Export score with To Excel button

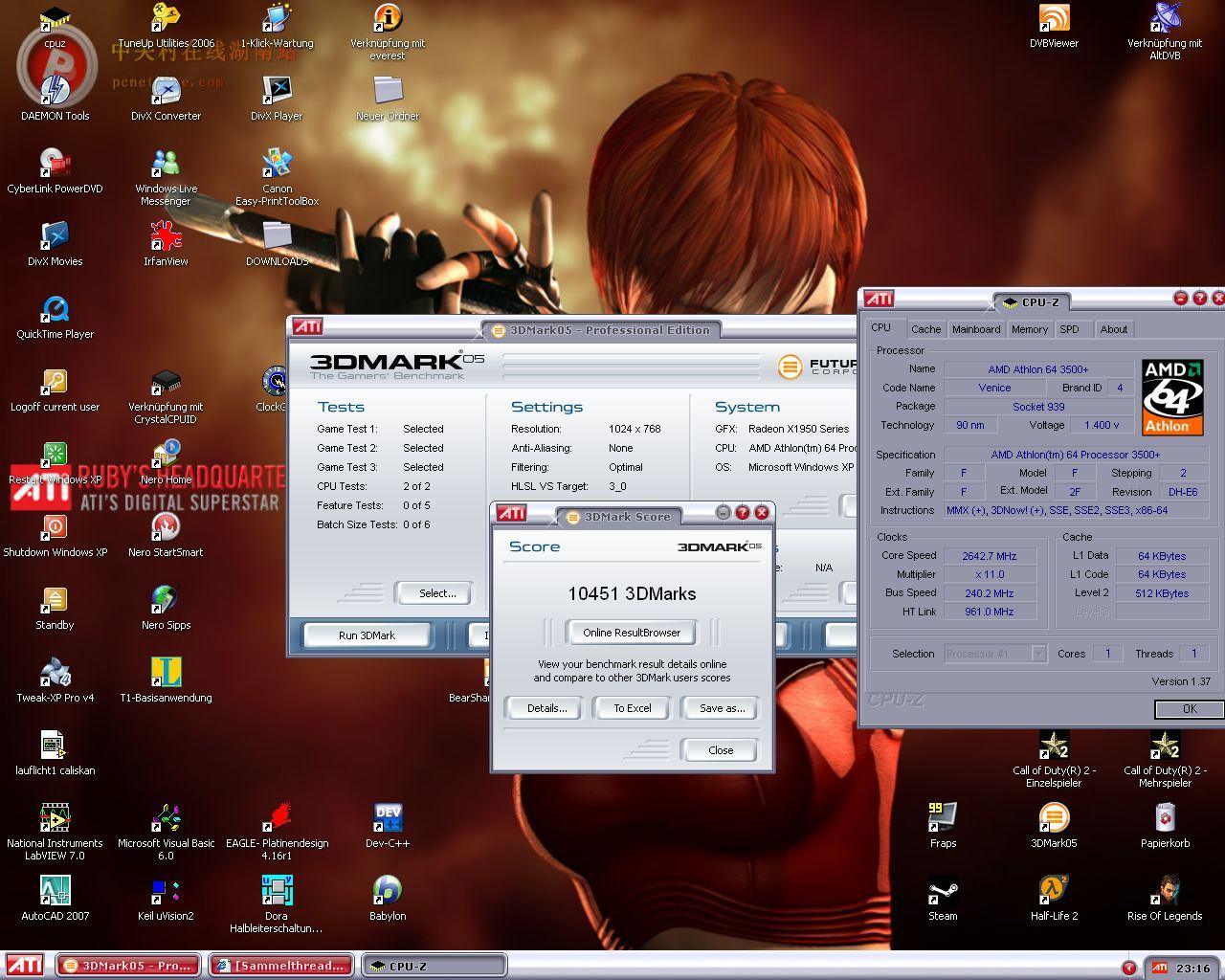pos(632,708)
